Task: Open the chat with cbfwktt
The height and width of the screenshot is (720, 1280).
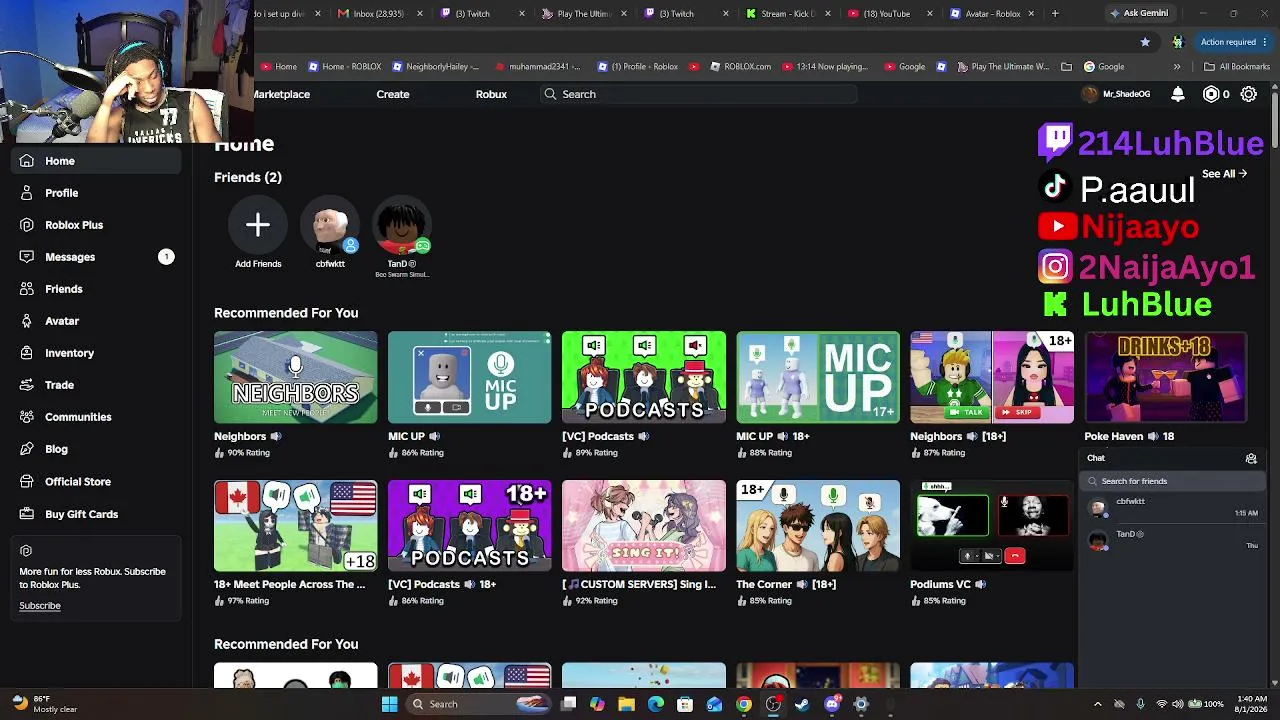Action: (1172, 508)
